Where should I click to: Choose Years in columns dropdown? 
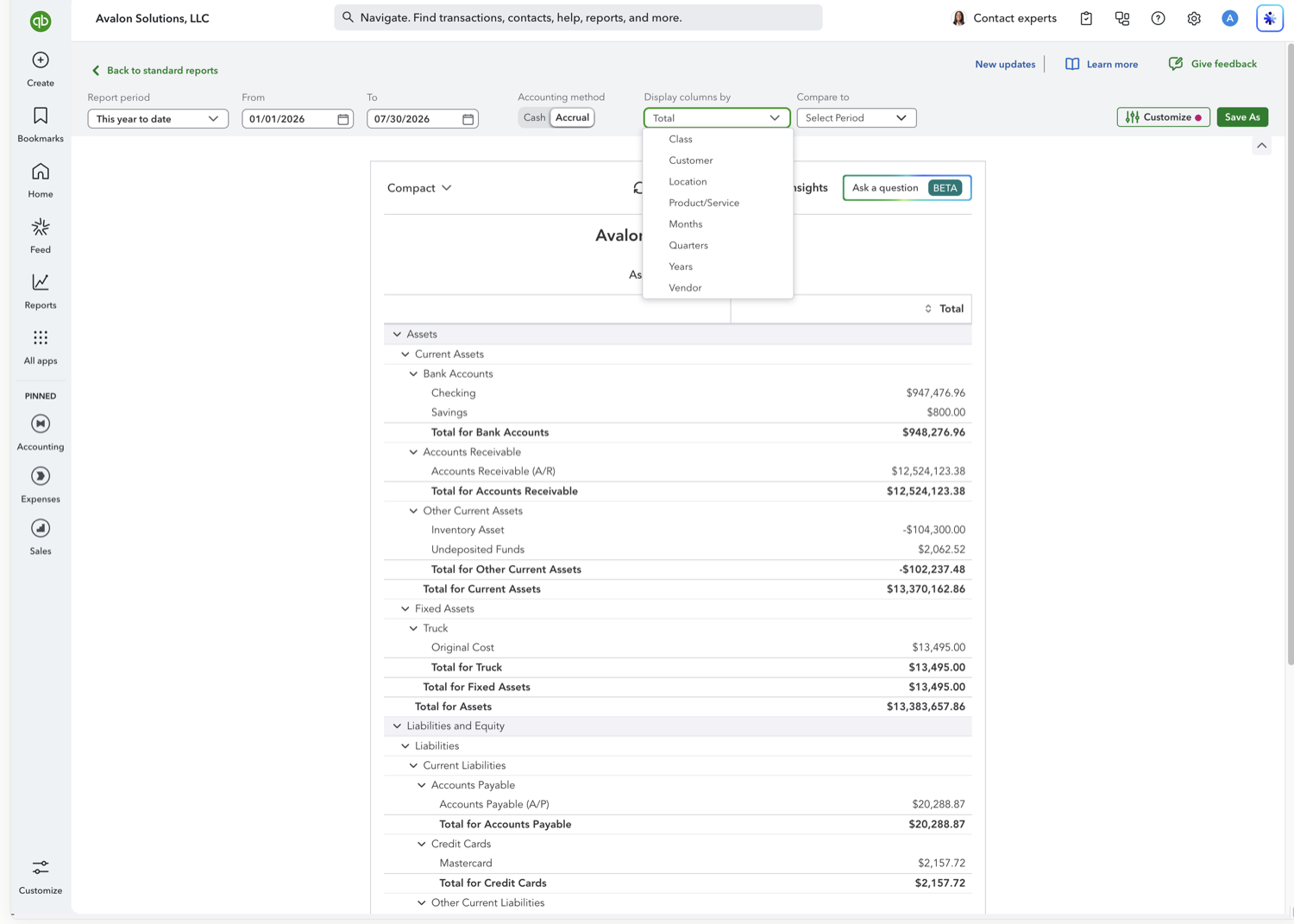pyautogui.click(x=718, y=267)
